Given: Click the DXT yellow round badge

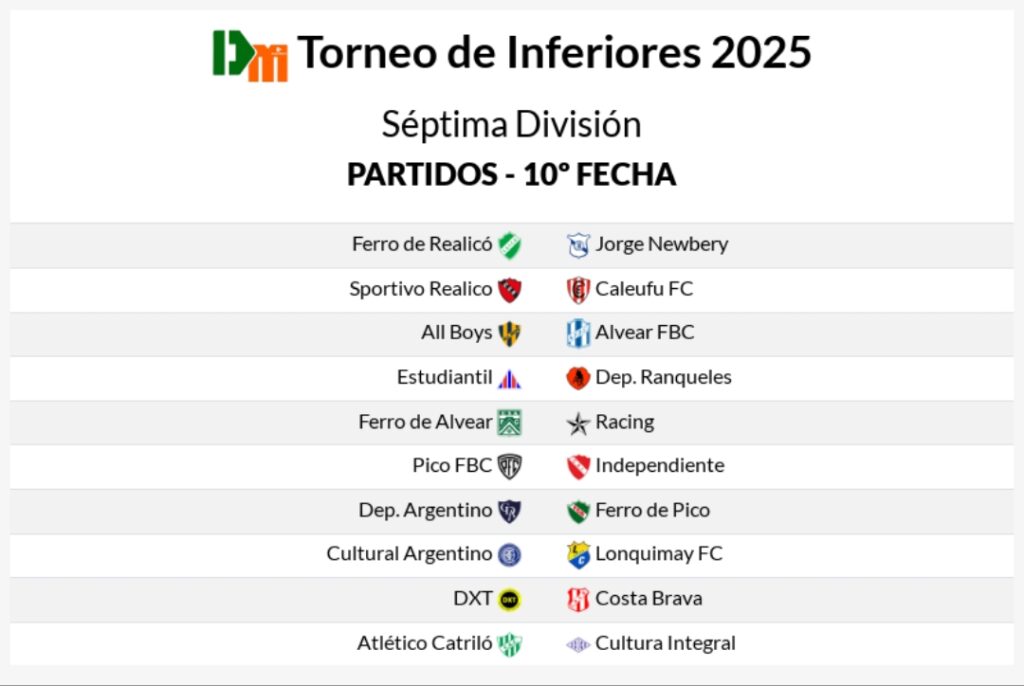Looking at the screenshot, I should (510, 599).
